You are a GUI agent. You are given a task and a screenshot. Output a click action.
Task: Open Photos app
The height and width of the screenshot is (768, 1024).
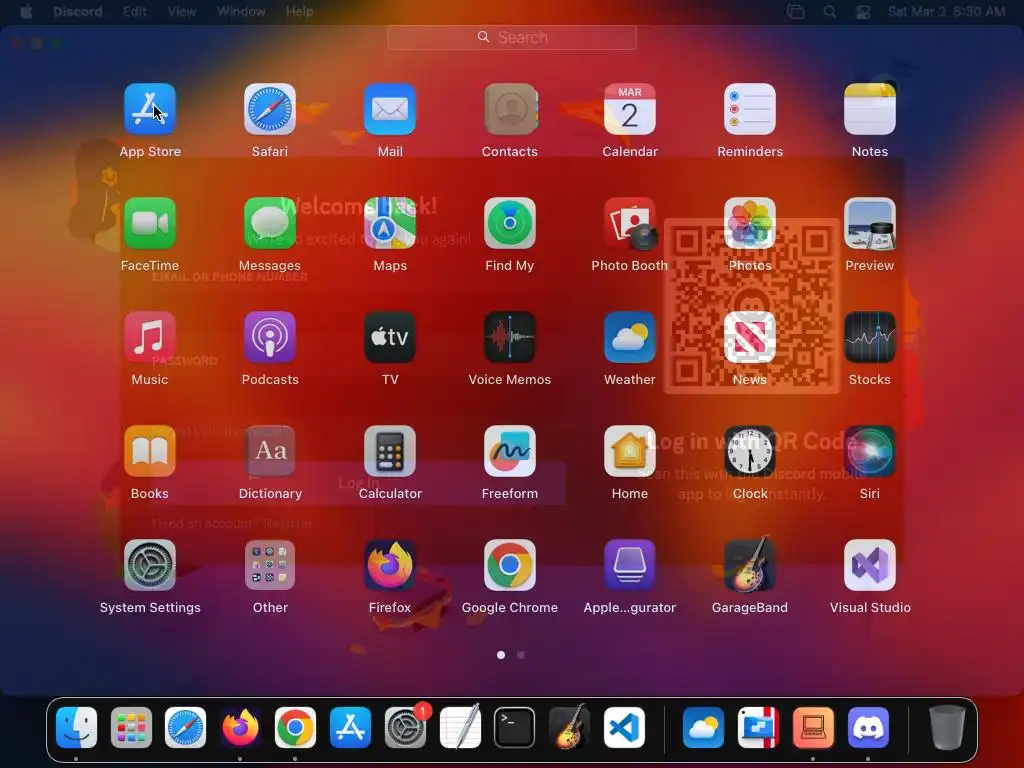(x=750, y=223)
